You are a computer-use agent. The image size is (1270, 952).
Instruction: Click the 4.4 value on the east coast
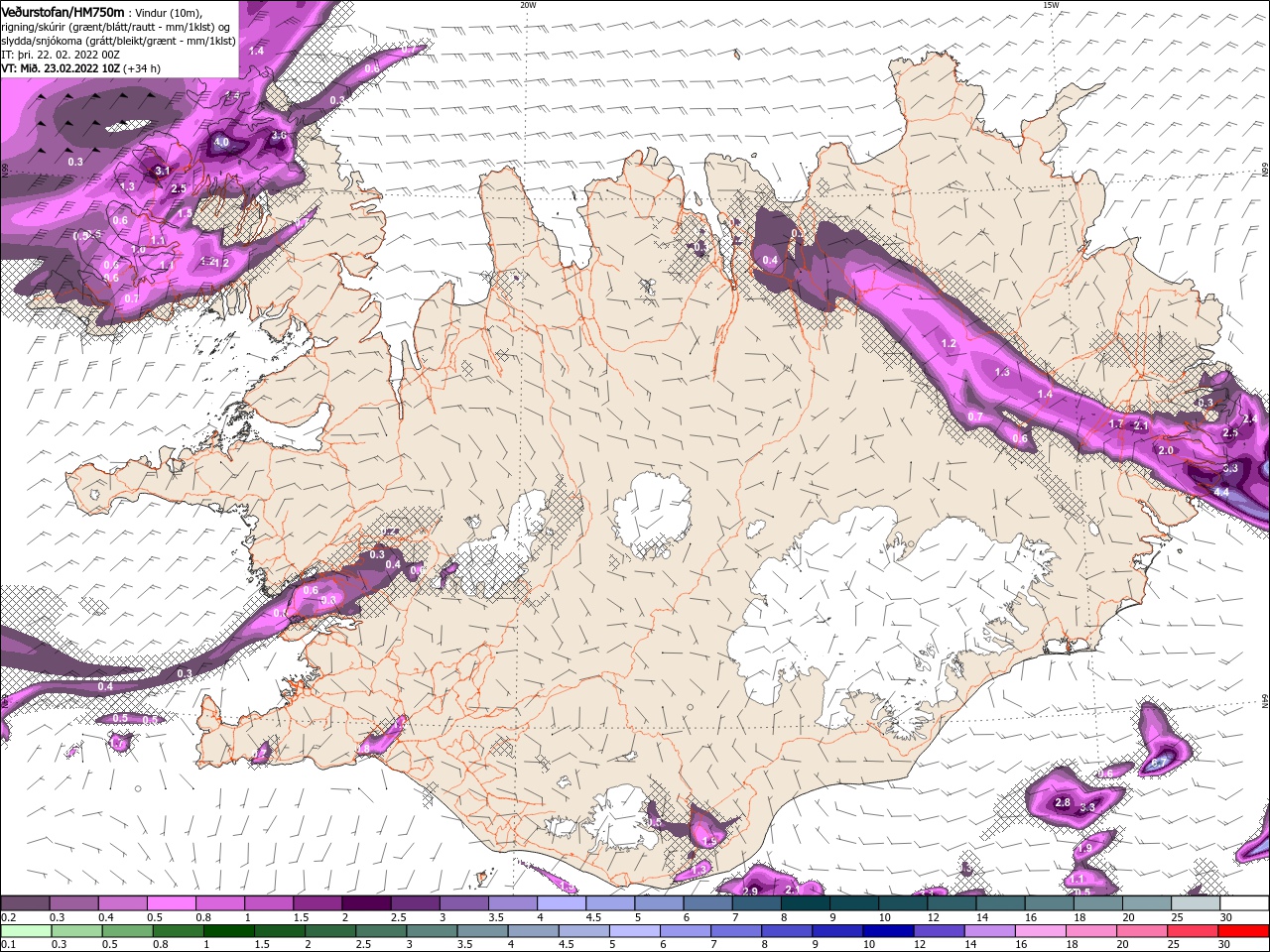[x=1221, y=492]
